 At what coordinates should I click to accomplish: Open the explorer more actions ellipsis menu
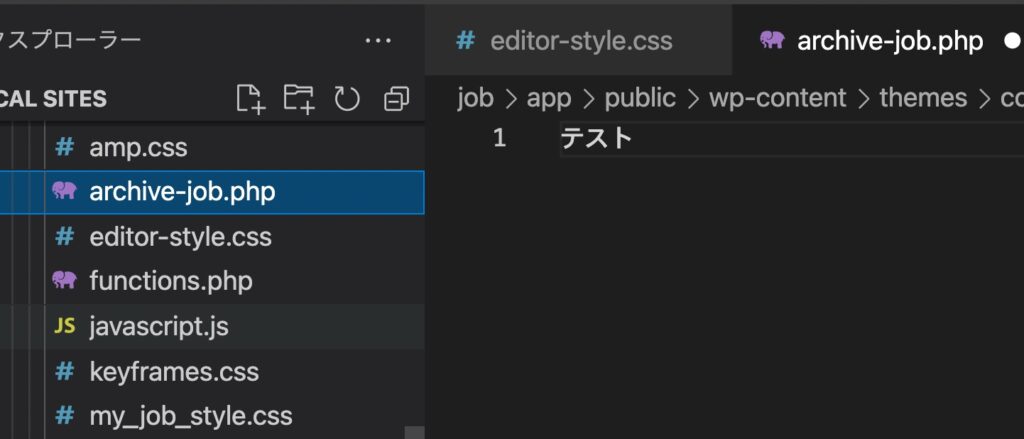378,41
